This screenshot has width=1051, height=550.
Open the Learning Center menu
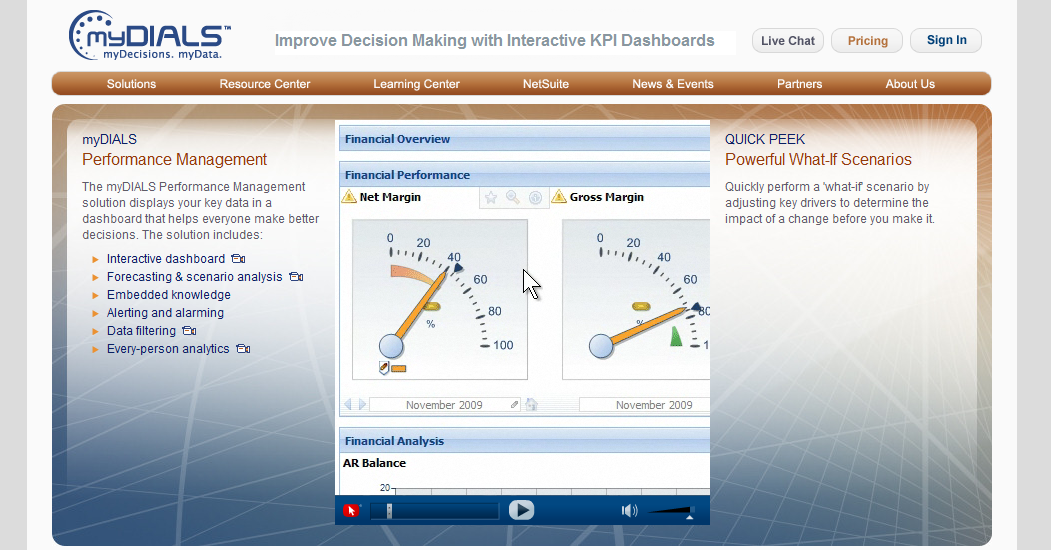(416, 84)
